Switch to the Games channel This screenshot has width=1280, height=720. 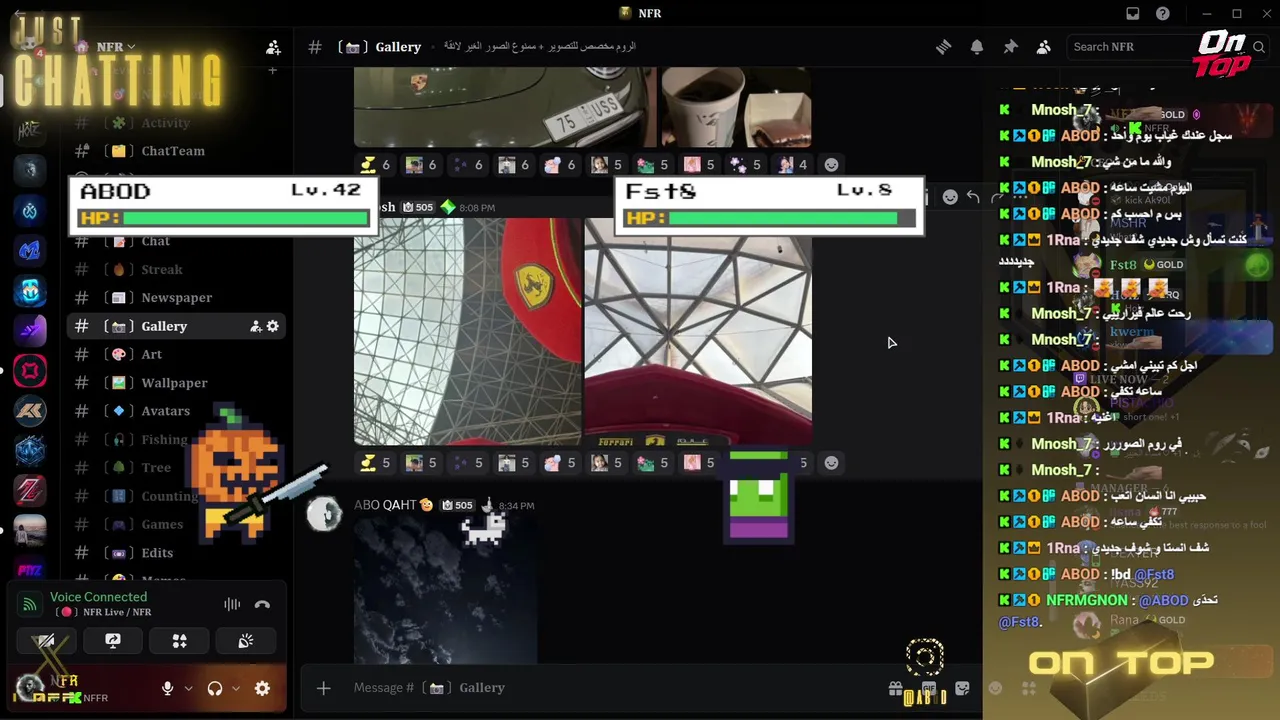tap(178, 524)
